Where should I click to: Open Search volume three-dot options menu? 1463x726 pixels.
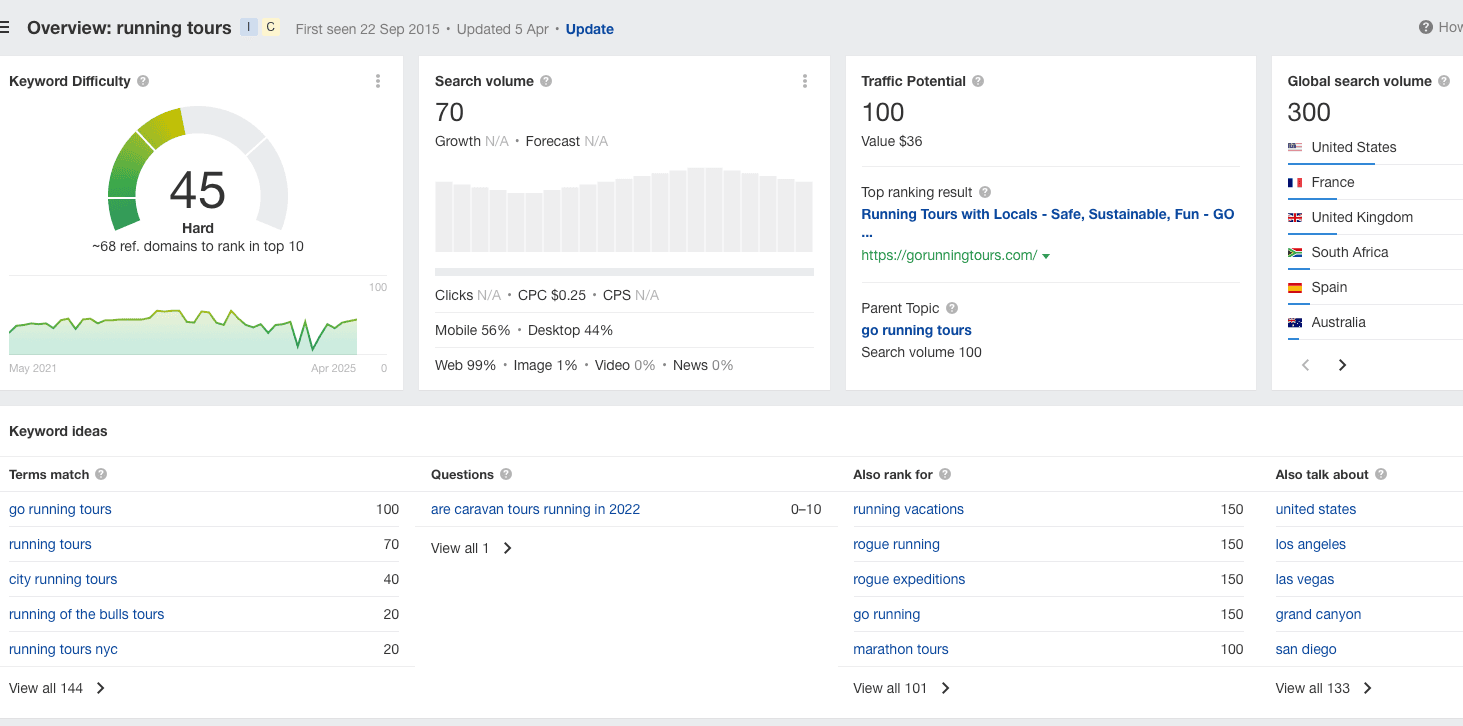(804, 81)
